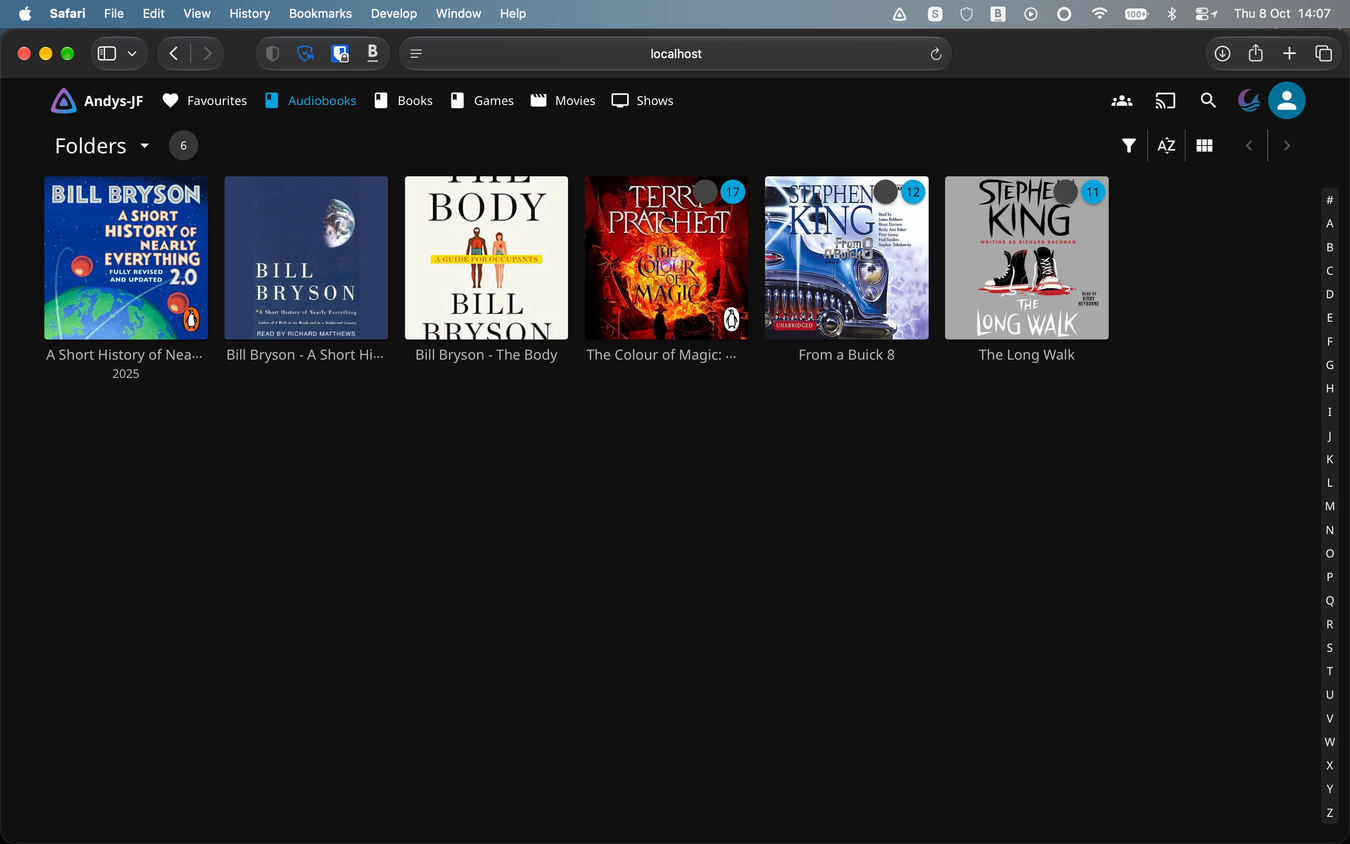This screenshot has height=844, width=1350.
Task: Click the Cast to device icon
Action: pos(1165,101)
